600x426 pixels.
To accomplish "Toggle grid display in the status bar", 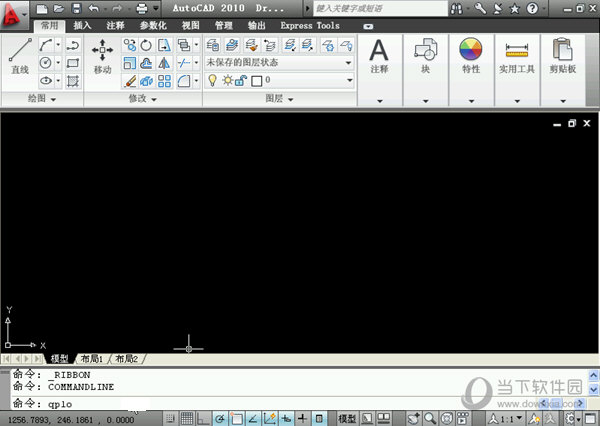I will coord(185,418).
